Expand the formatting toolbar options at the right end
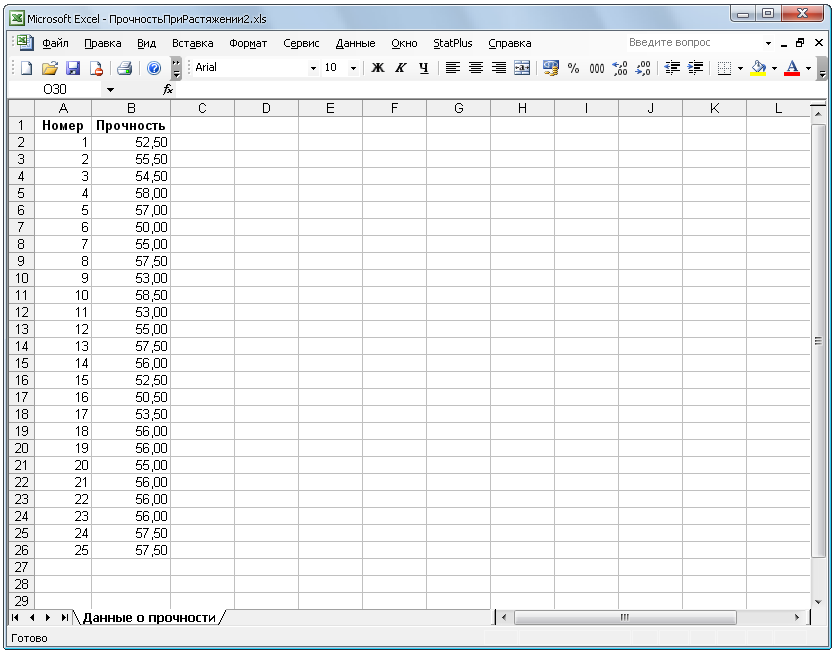 822,68
